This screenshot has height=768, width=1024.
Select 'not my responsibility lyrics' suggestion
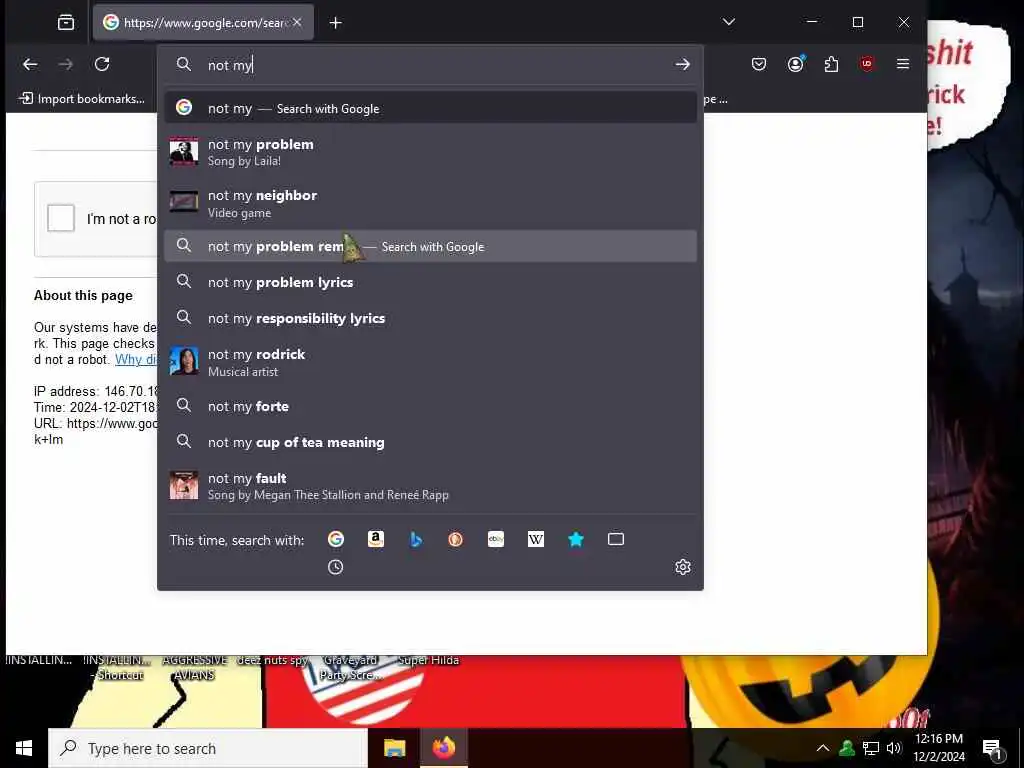click(x=430, y=318)
